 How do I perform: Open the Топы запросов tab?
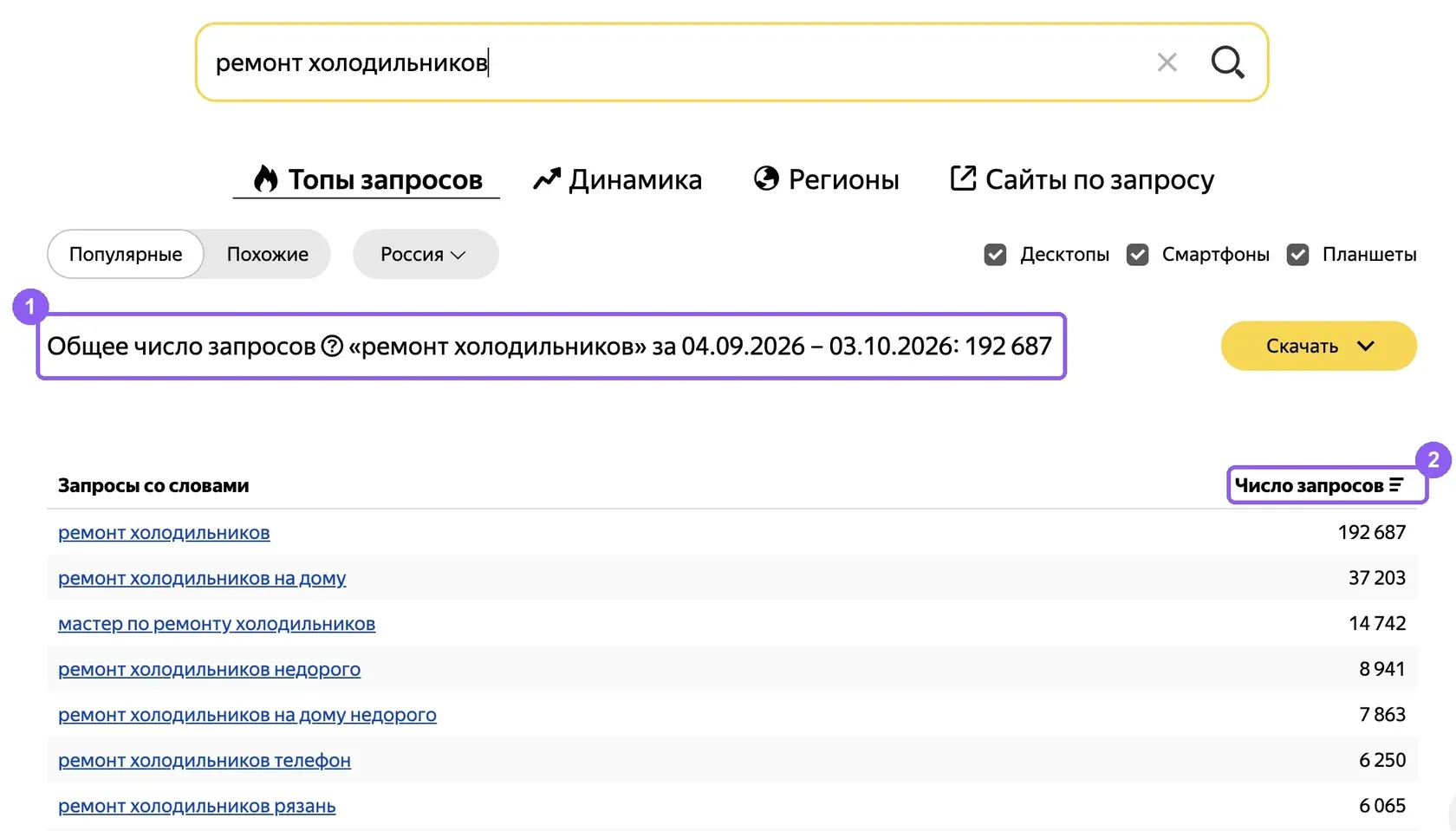[x=367, y=179]
